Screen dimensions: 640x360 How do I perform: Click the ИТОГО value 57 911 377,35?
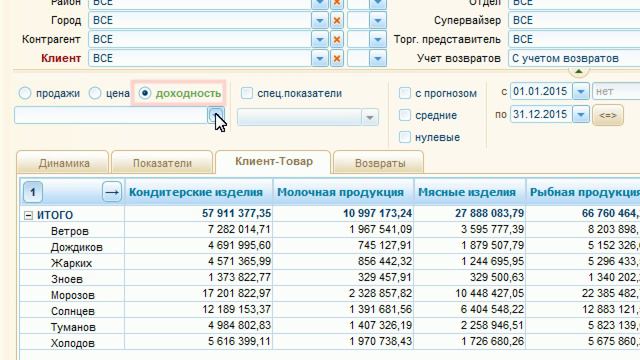236,213
